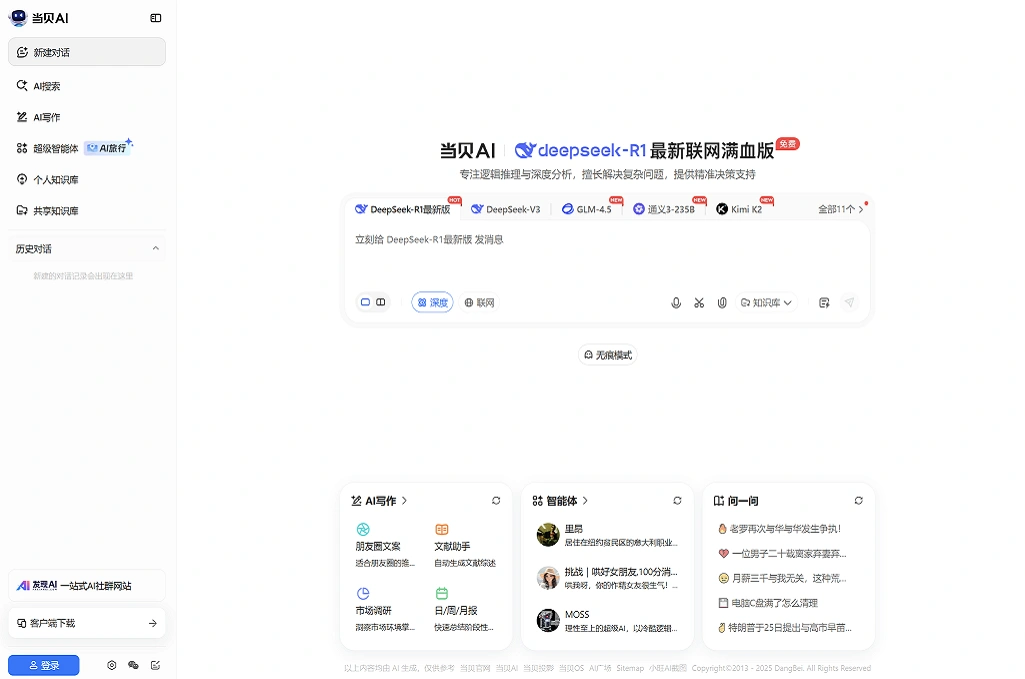
Task: Enable 联网 web search toggle
Action: point(479,303)
